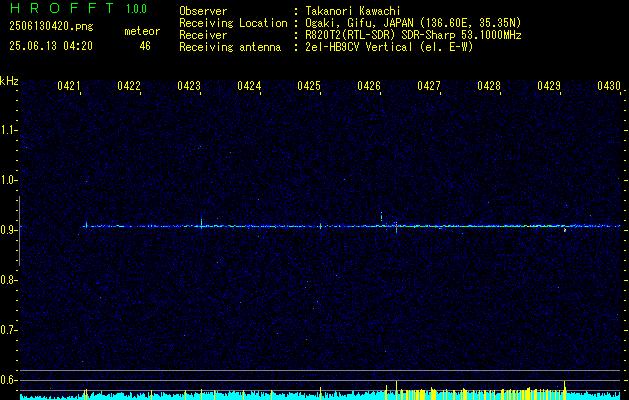This screenshot has width=629, height=400.
Task: Click the HROFFT title text
Action: coord(62,8)
